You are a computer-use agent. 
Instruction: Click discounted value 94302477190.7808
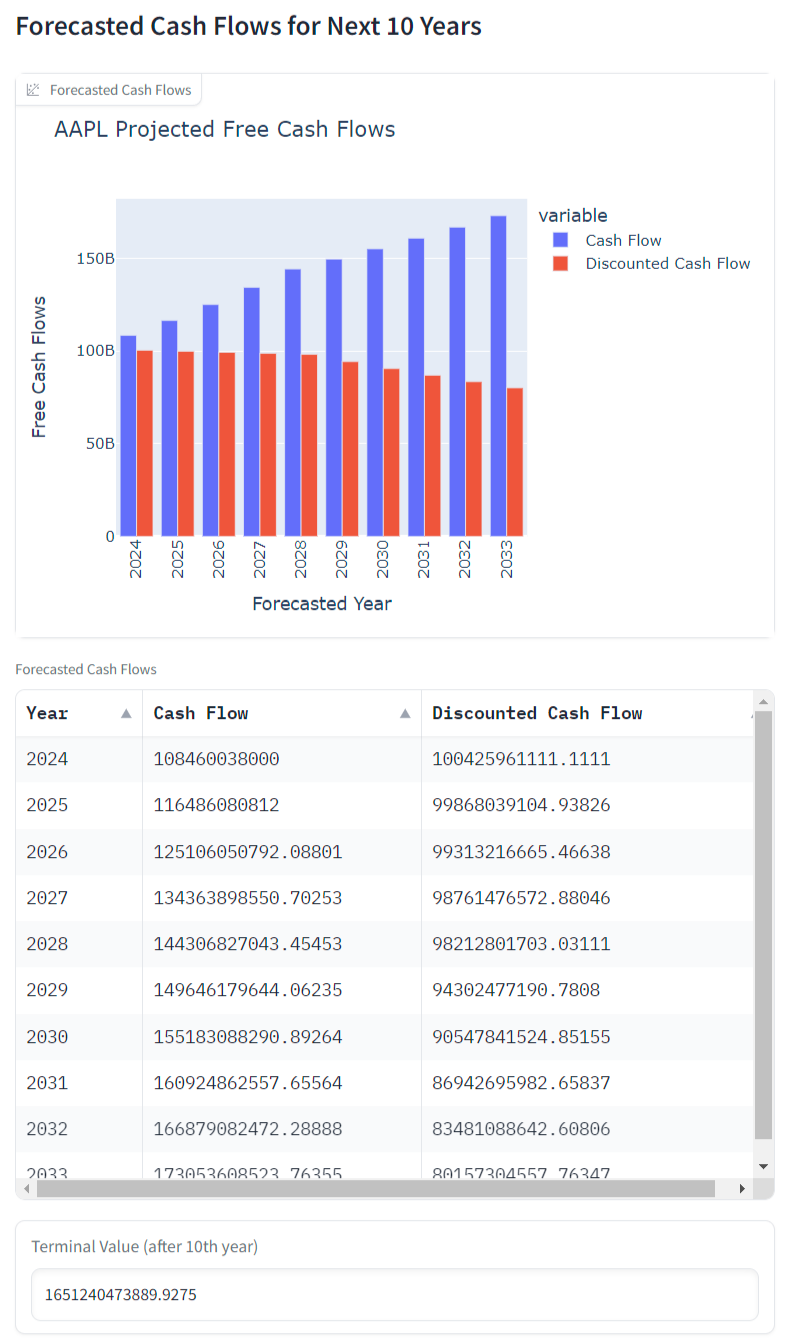[516, 990]
